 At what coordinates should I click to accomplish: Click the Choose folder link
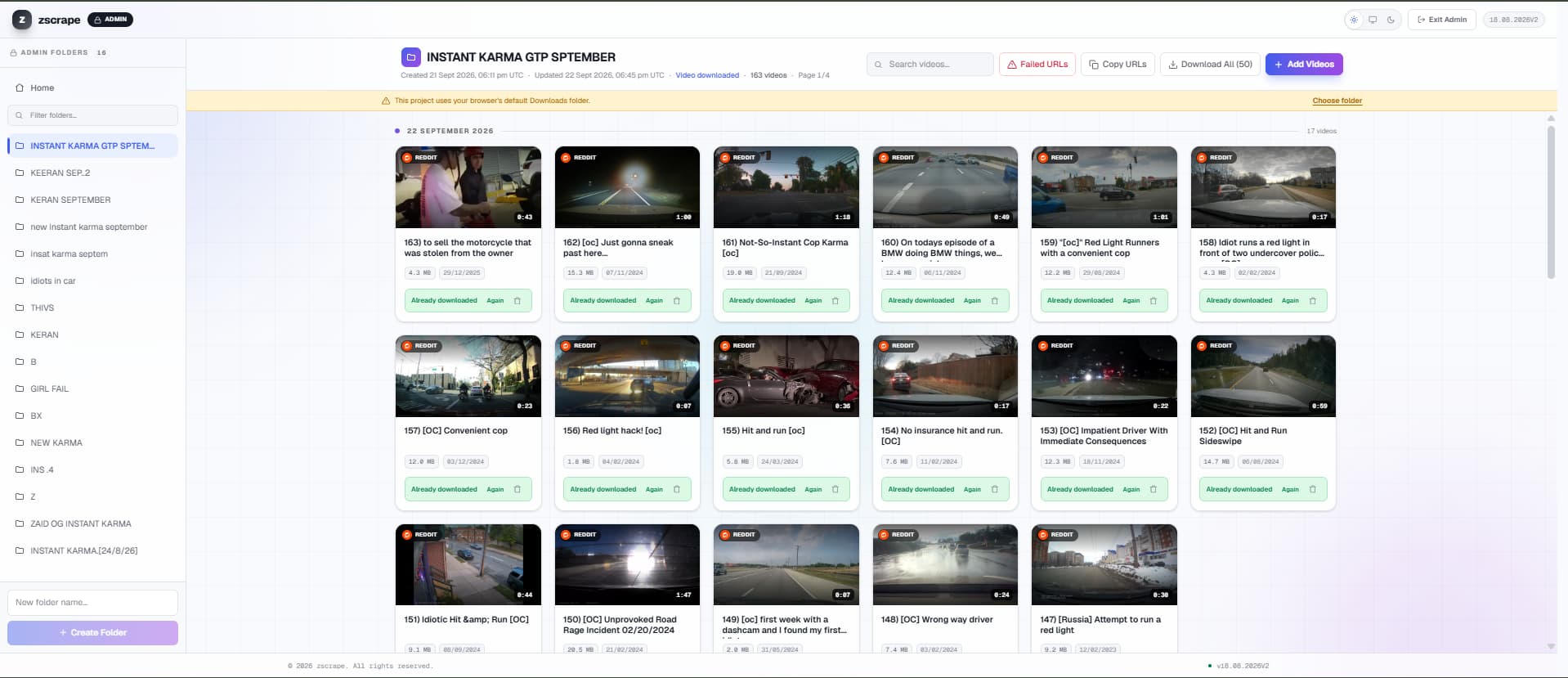pos(1337,101)
